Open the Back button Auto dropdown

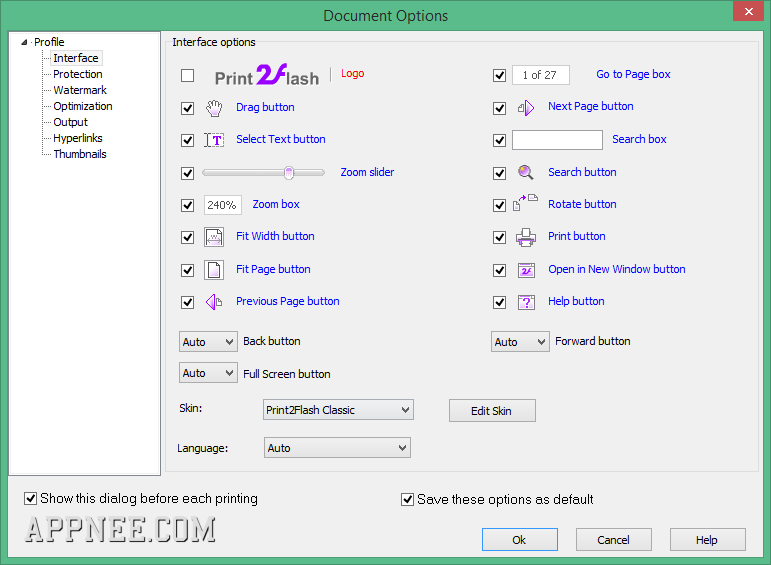coord(208,342)
